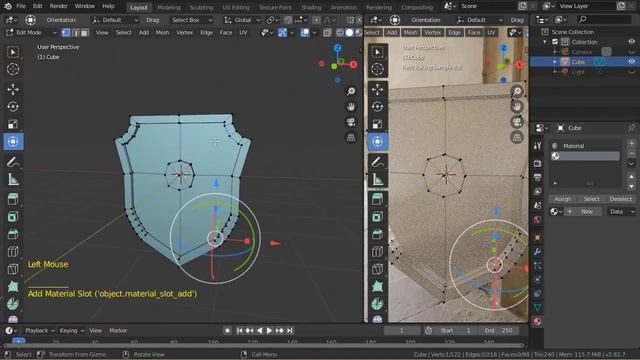This screenshot has width=640, height=360.
Task: Click the Select material button
Action: (591, 199)
